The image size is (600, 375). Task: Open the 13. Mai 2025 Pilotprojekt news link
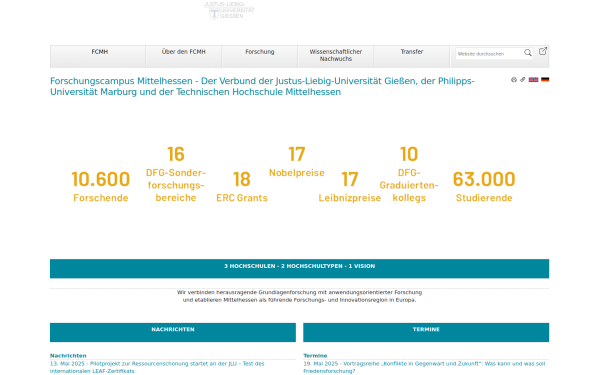click(x=157, y=367)
